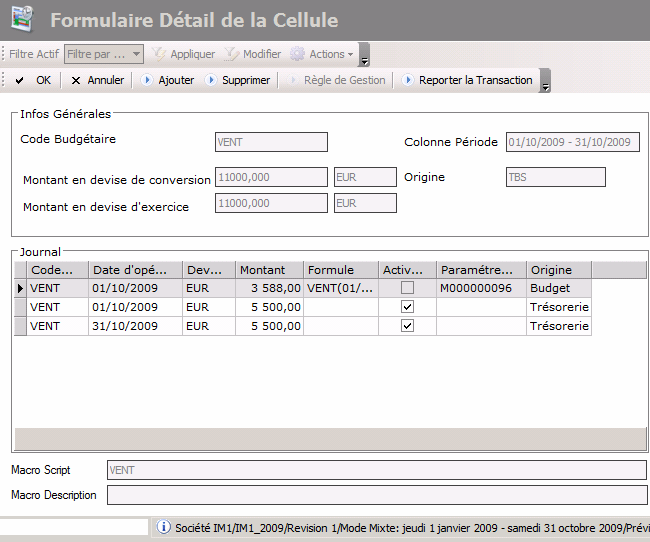Viewport: 650px width, 542px height.
Task: Uncheck Activ for first 5 500,00 row
Action: tap(407, 307)
